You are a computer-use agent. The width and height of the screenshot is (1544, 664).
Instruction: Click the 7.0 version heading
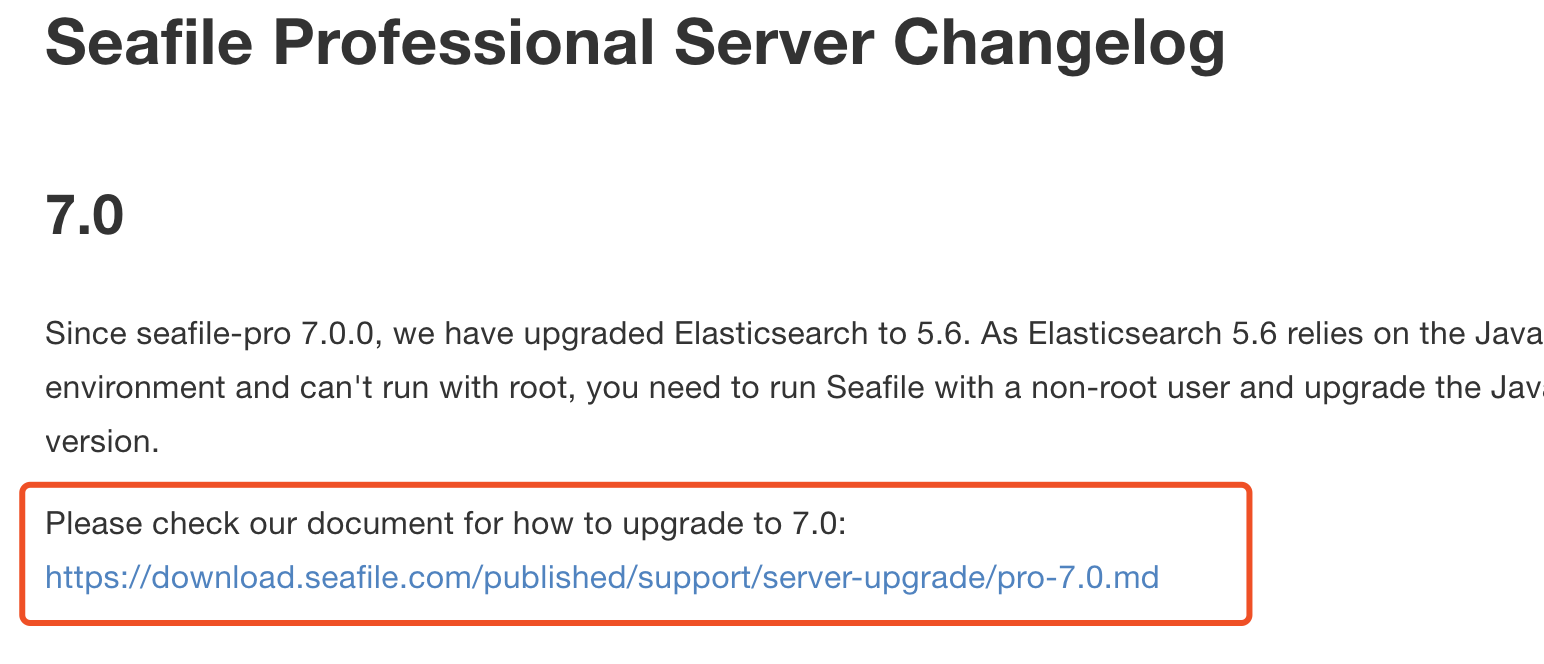(84, 214)
